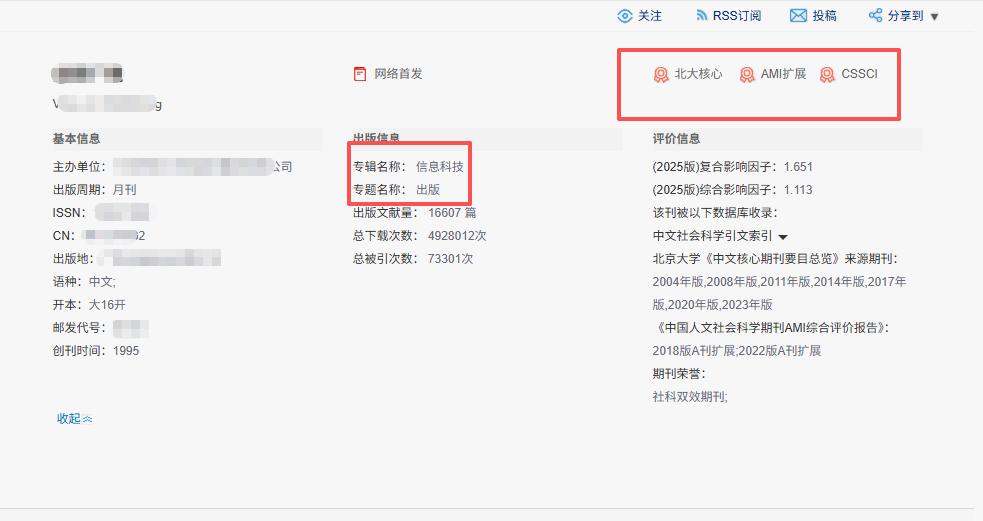Click the 分享到 label

click(905, 16)
